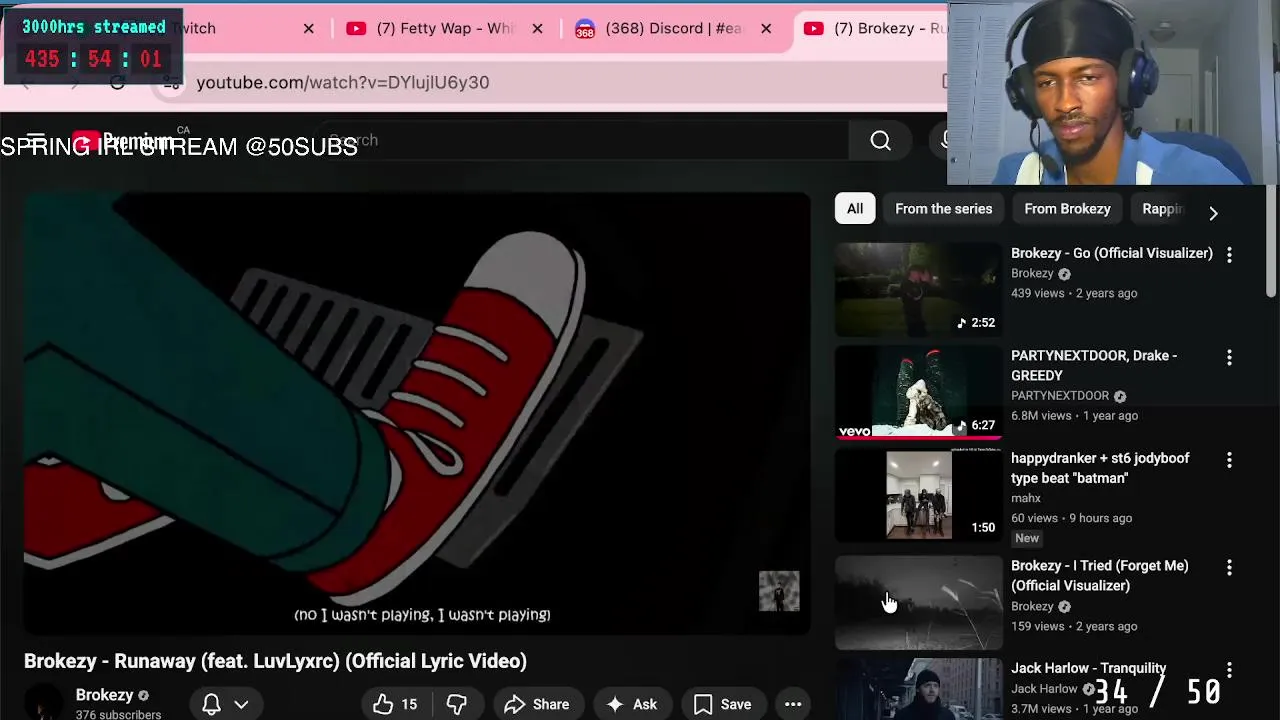The image size is (1280, 720).
Task: Dislike the video with thumbs down
Action: coord(456,704)
